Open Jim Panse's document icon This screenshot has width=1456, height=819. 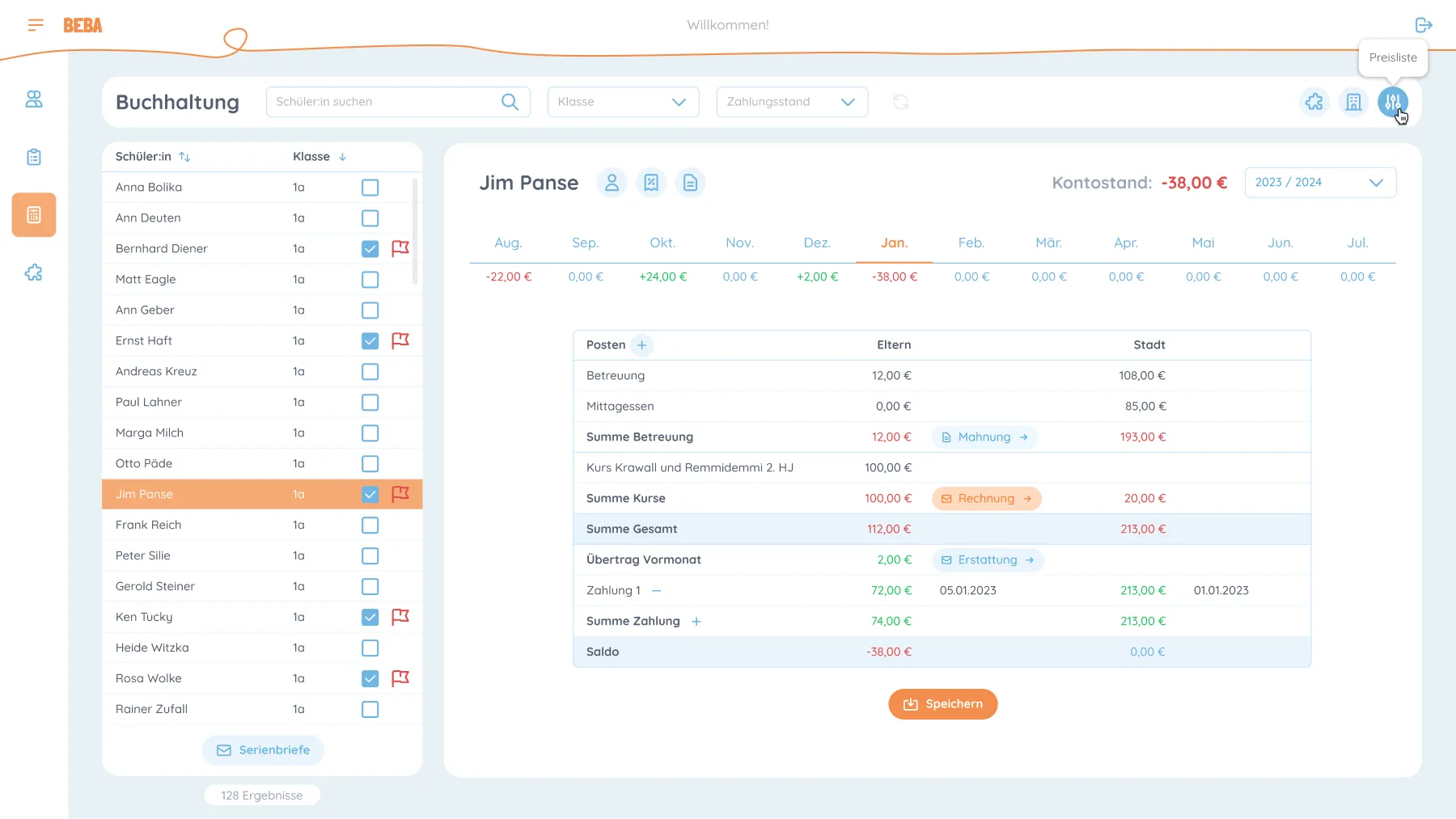690,183
